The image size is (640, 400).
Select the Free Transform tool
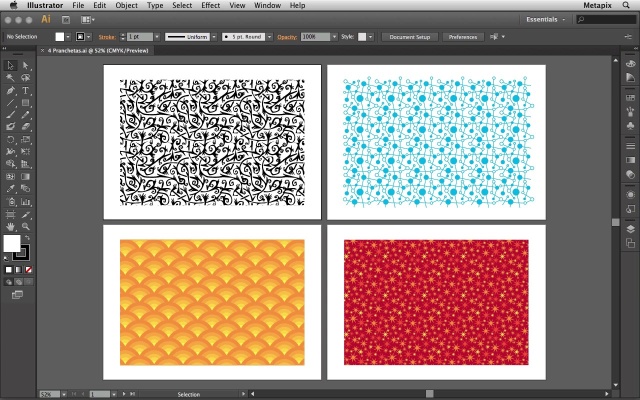click(x=25, y=152)
